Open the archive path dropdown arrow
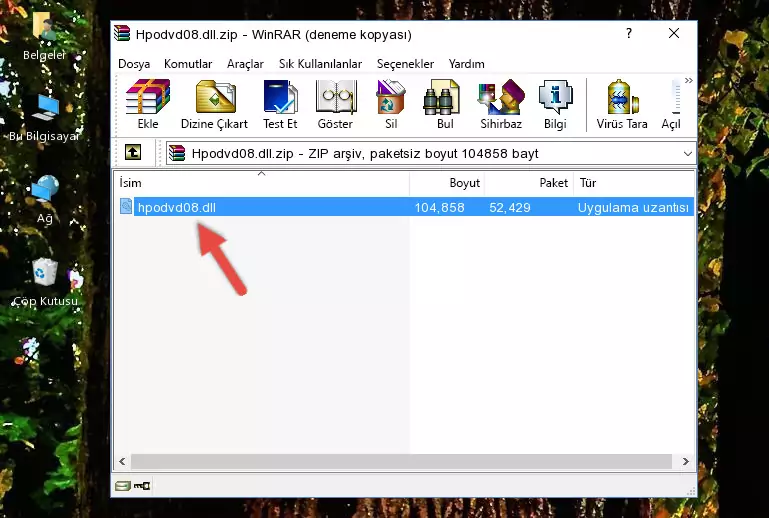The width and height of the screenshot is (769, 518). (688, 154)
